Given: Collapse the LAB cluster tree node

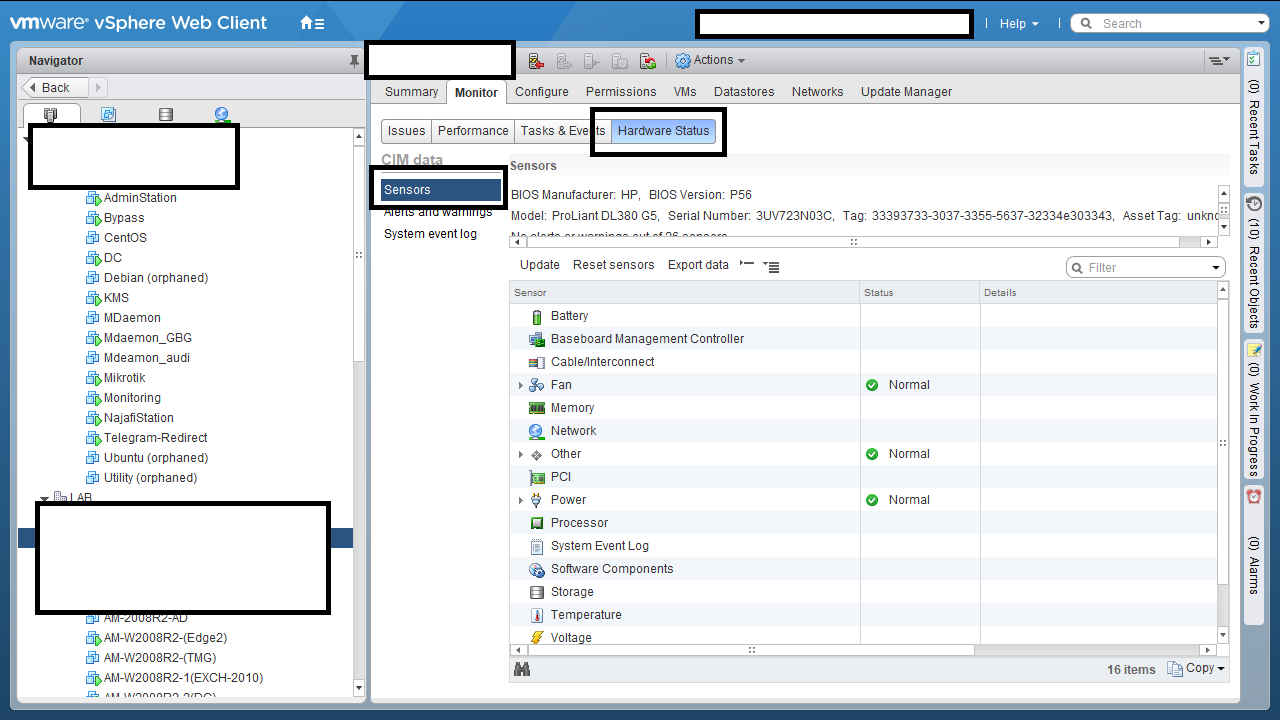Looking at the screenshot, I should coord(44,498).
